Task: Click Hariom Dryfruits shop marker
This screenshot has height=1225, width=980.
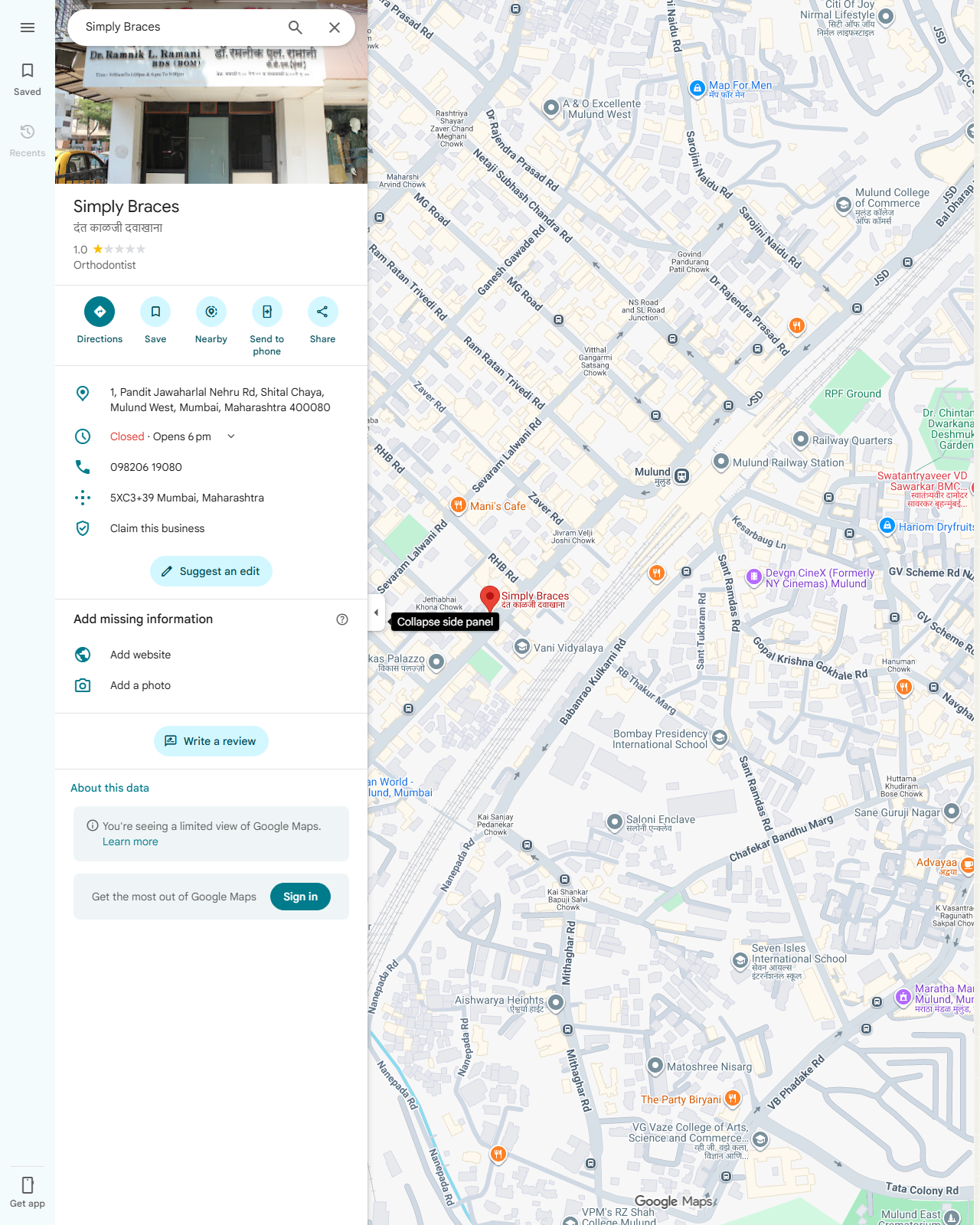Action: click(x=887, y=525)
